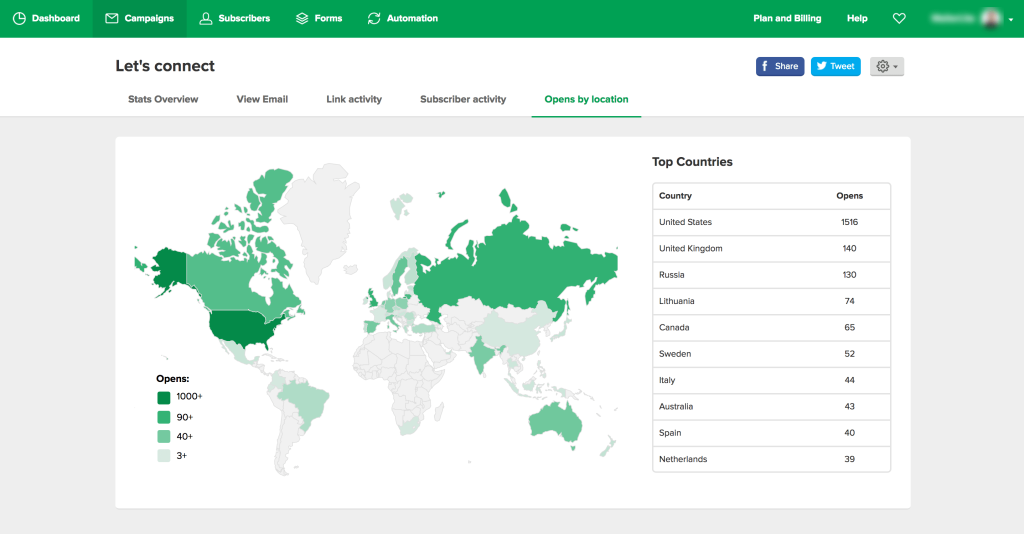Click the heart icon in top bar
The image size is (1024, 534).
(x=899, y=18)
